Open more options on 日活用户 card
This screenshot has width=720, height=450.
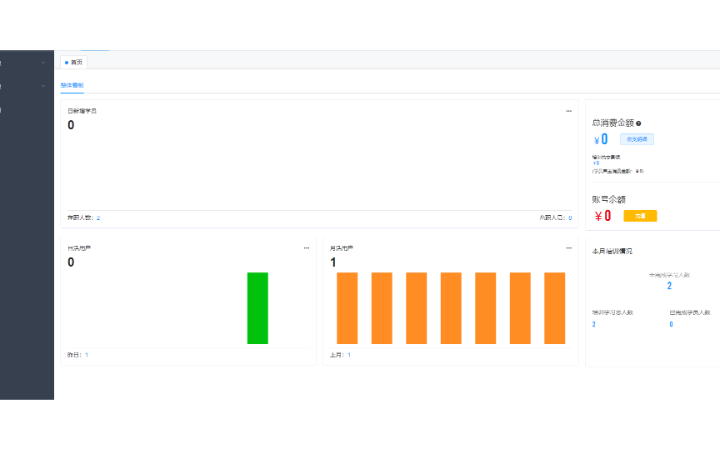tap(306, 248)
